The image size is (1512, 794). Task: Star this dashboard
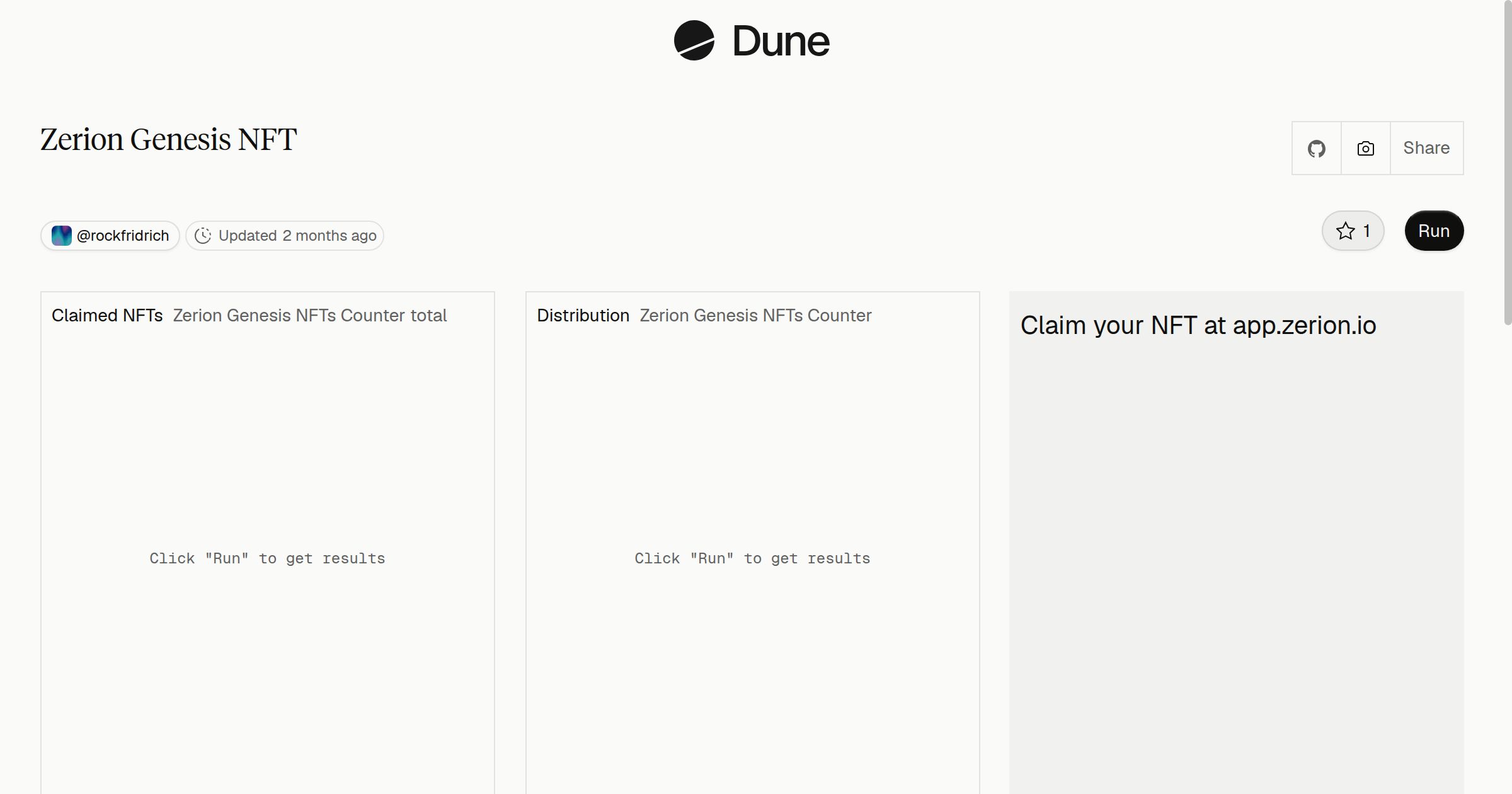(1353, 231)
